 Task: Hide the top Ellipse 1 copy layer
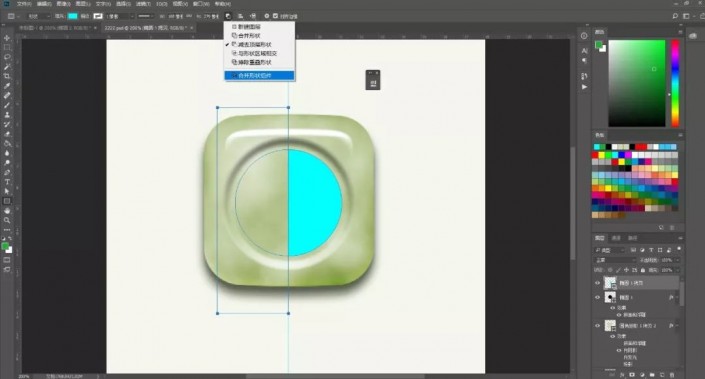(x=598, y=283)
